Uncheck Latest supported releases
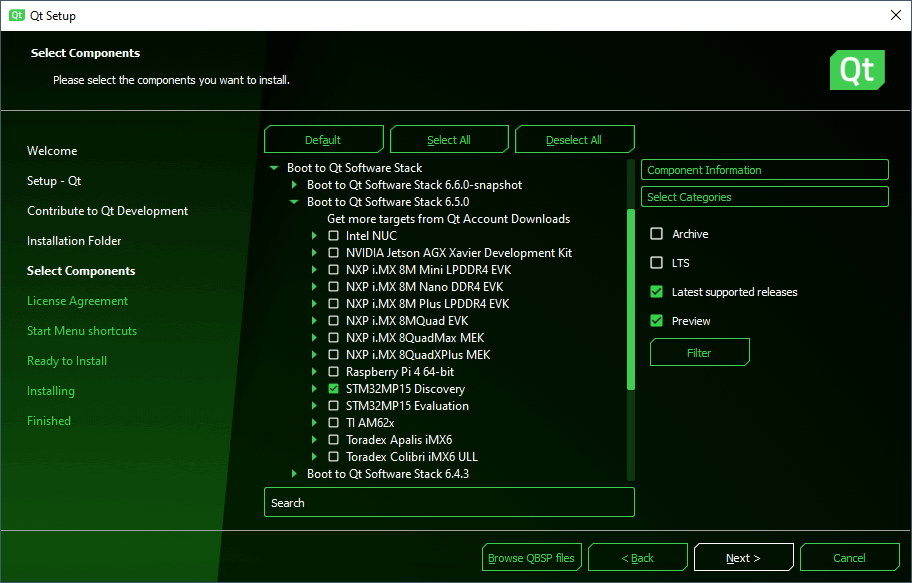 [657, 292]
